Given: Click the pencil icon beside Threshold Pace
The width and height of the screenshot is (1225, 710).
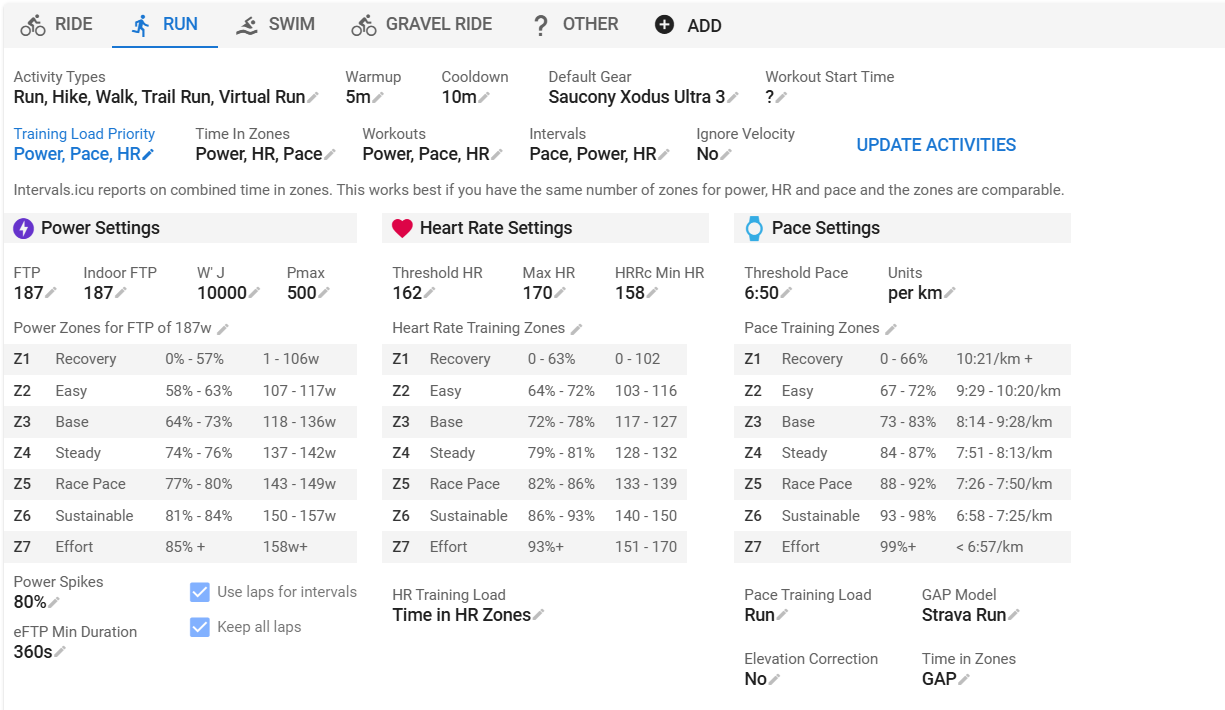Looking at the screenshot, I should 786,293.
